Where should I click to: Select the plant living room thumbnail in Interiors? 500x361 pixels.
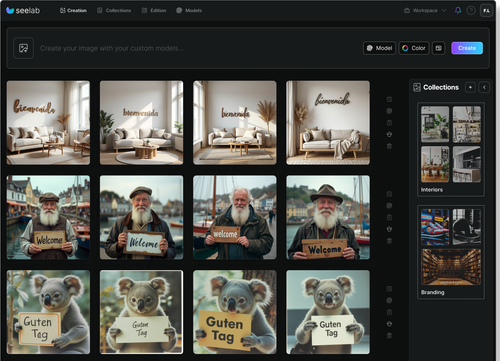pos(435,124)
